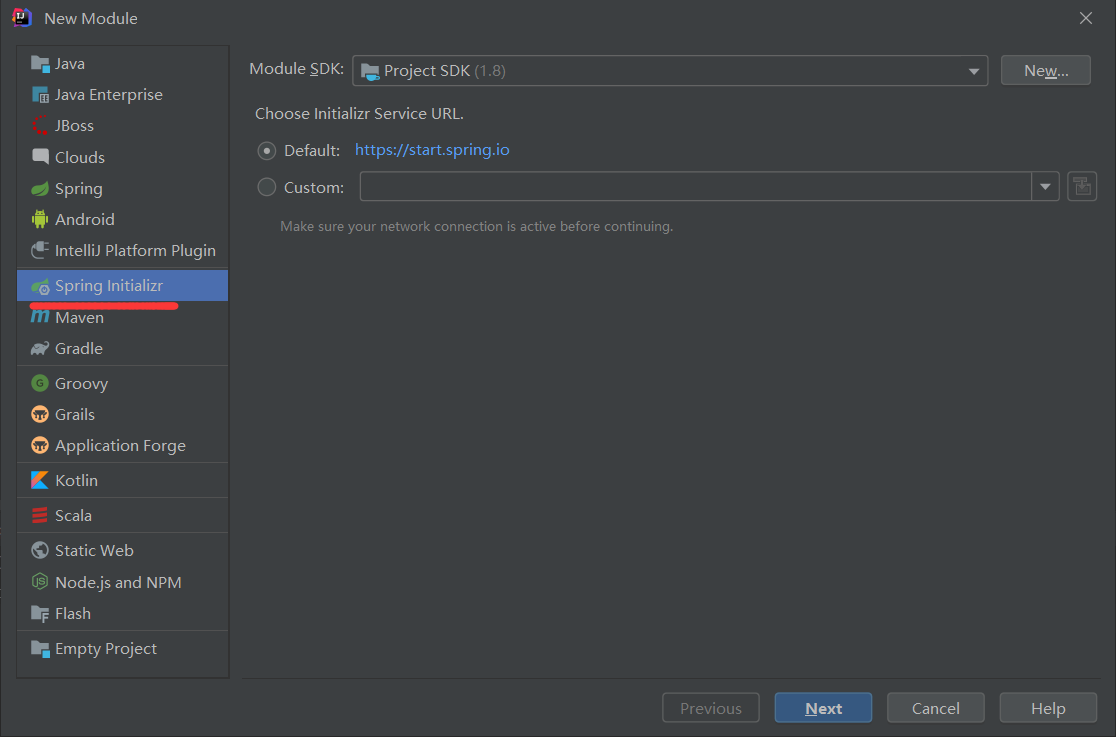Select the Node.js and NPM icon
The image size is (1116, 737).
click(x=40, y=582)
